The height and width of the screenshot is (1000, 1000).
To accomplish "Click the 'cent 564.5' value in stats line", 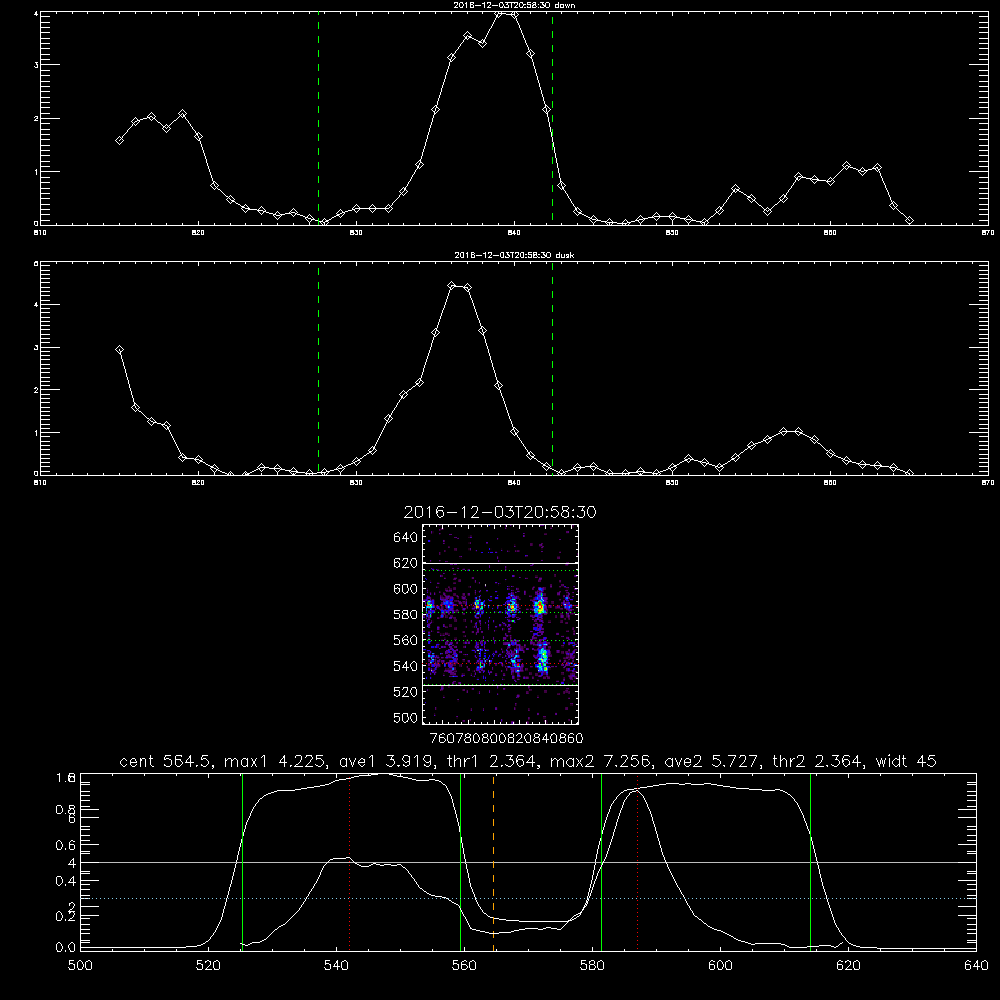I will pyautogui.click(x=165, y=761).
